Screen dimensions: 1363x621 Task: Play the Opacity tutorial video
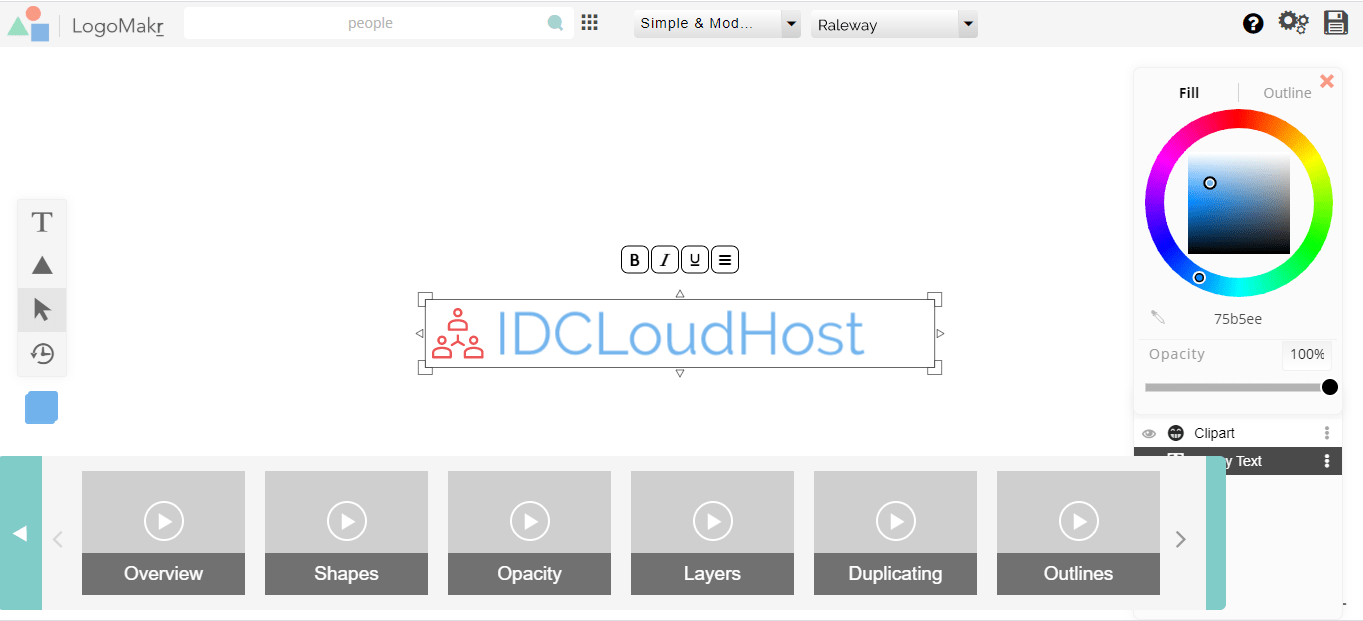(x=529, y=521)
